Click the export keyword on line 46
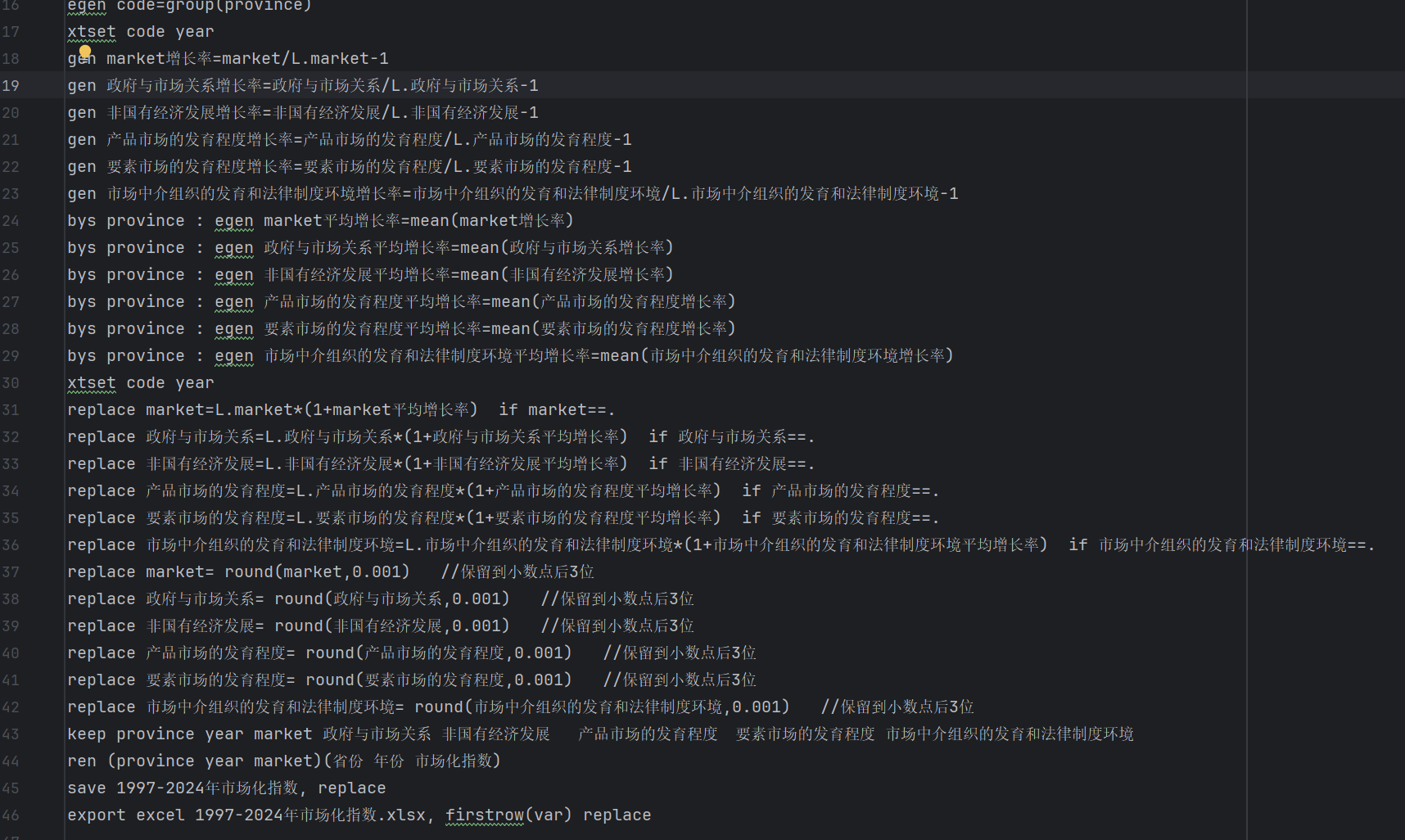This screenshot has height=840, width=1405. pos(97,815)
